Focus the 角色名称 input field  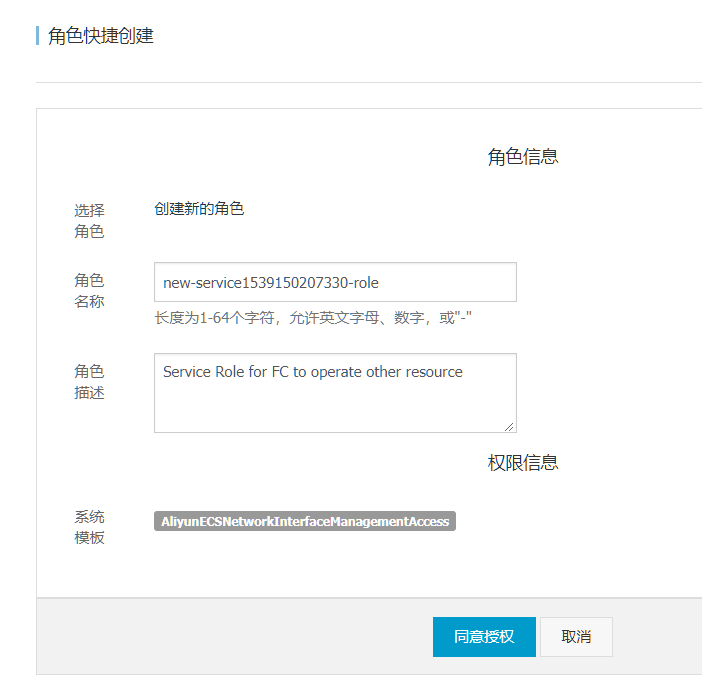click(x=335, y=282)
